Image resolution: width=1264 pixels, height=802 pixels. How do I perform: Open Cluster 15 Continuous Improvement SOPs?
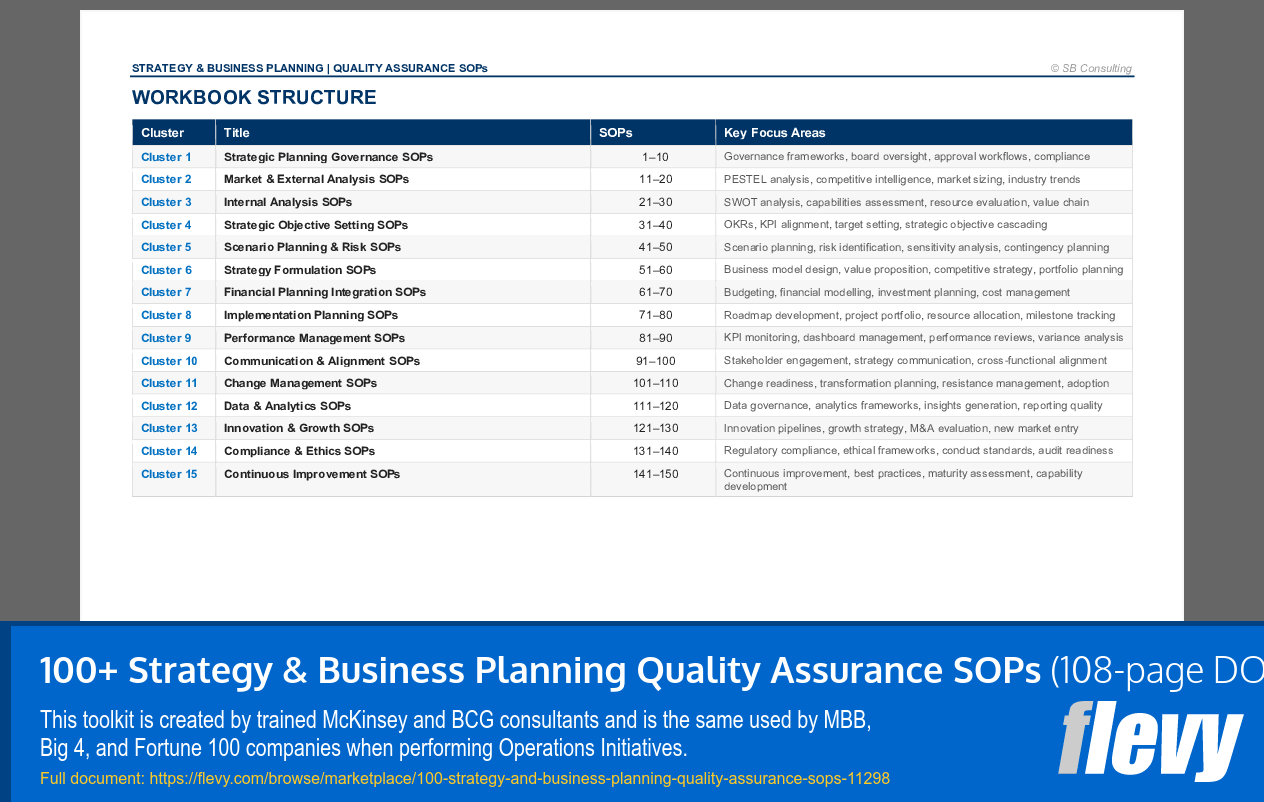coord(168,473)
